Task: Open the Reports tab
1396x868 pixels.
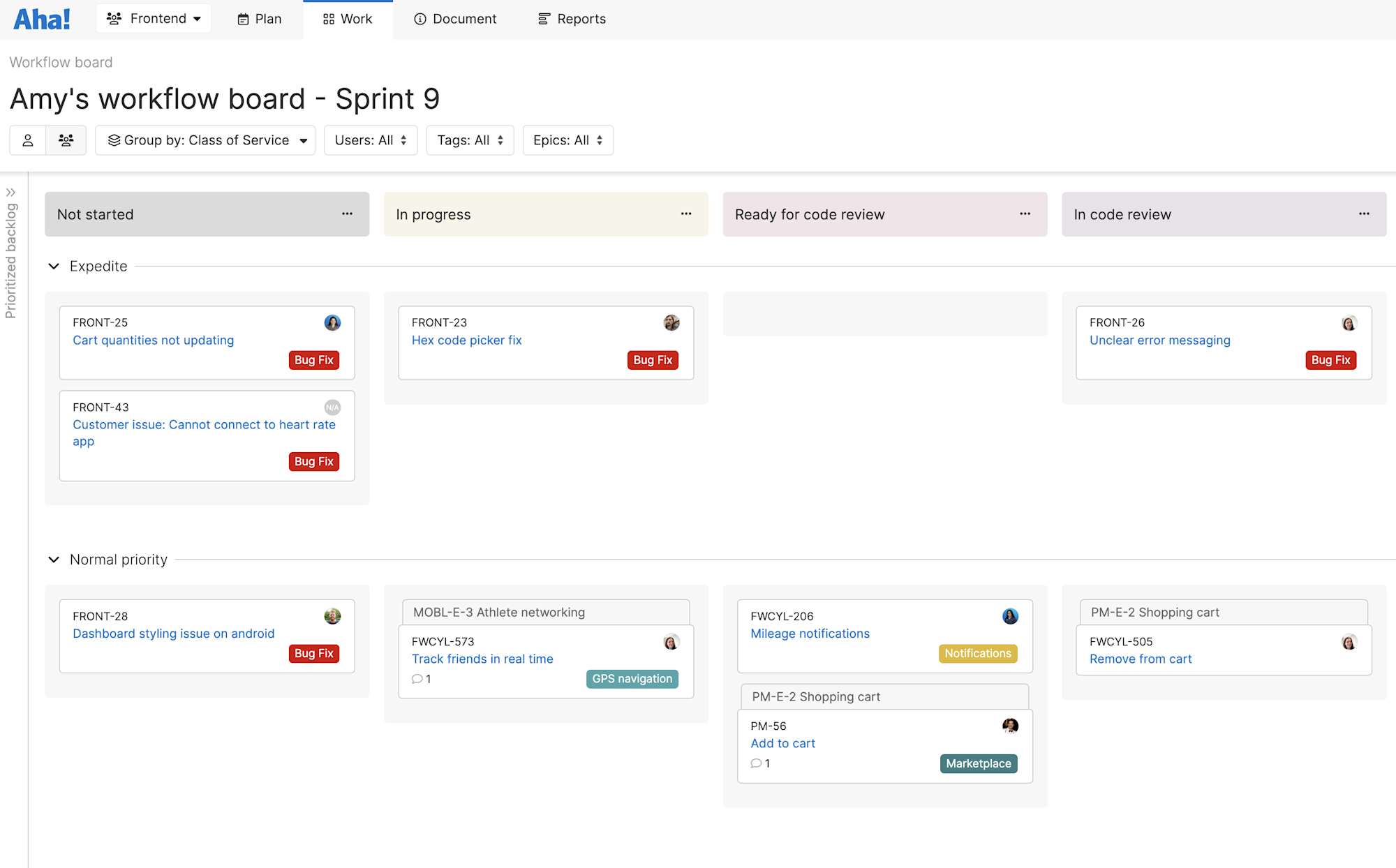Action: [572, 19]
